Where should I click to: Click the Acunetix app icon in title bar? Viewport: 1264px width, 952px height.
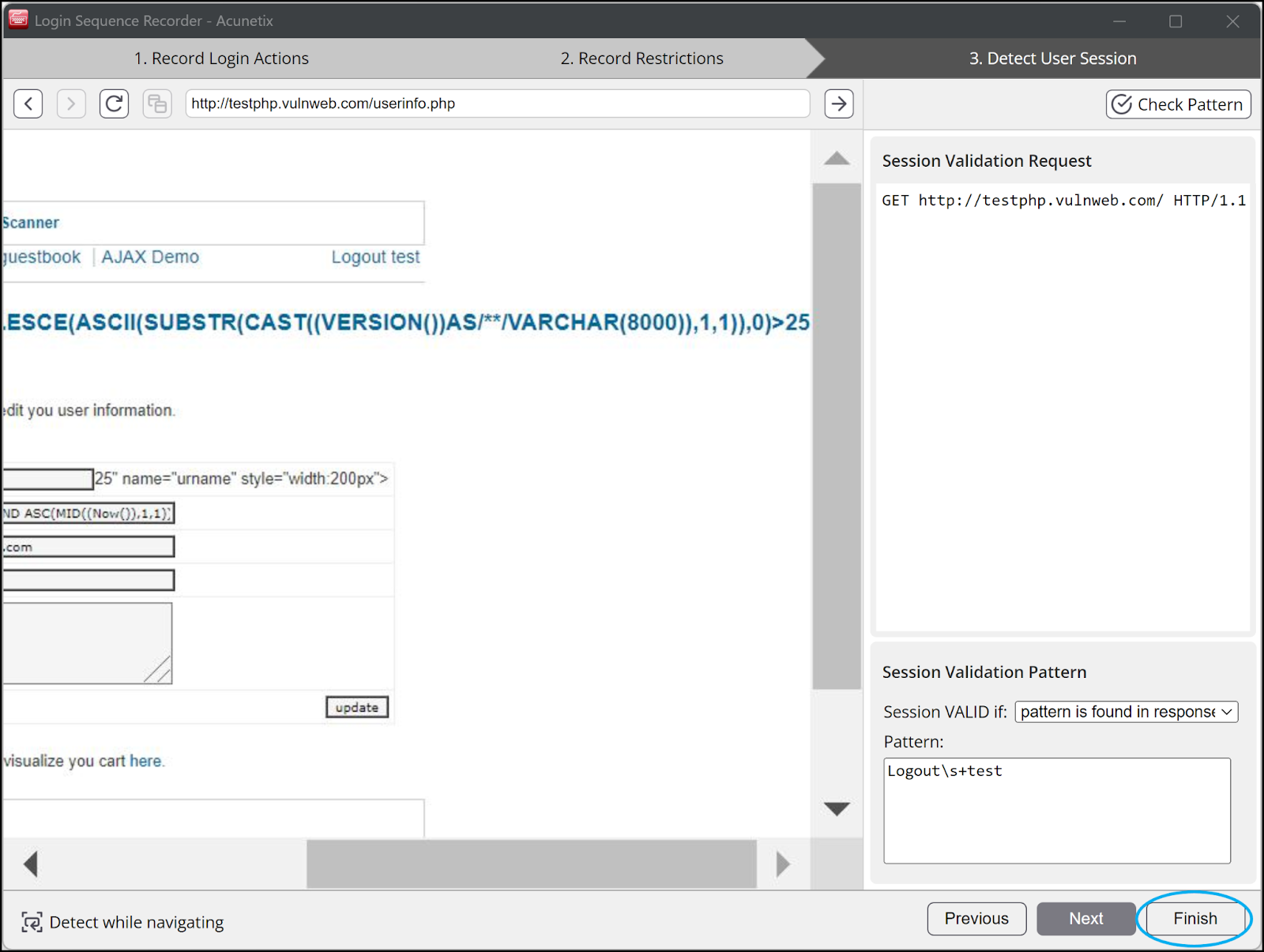pyautogui.click(x=17, y=20)
